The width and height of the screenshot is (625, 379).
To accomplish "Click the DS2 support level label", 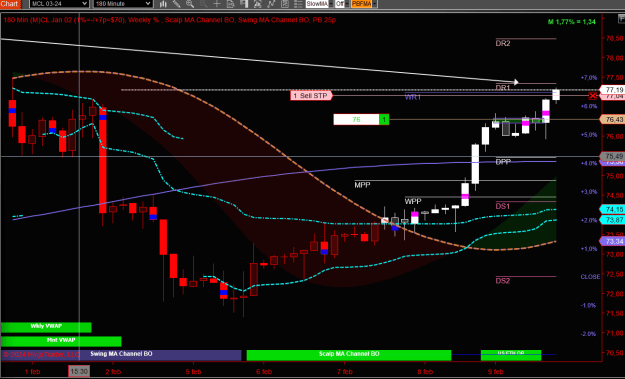I will 503,281.
